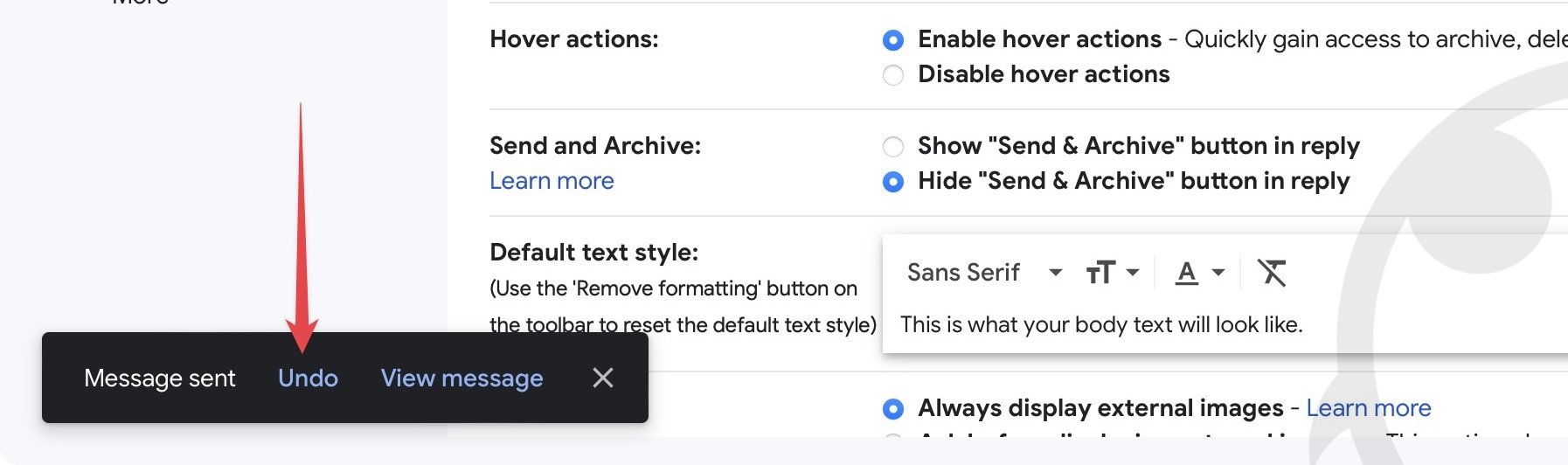Open the text color (underlined A) icon

point(1198,273)
